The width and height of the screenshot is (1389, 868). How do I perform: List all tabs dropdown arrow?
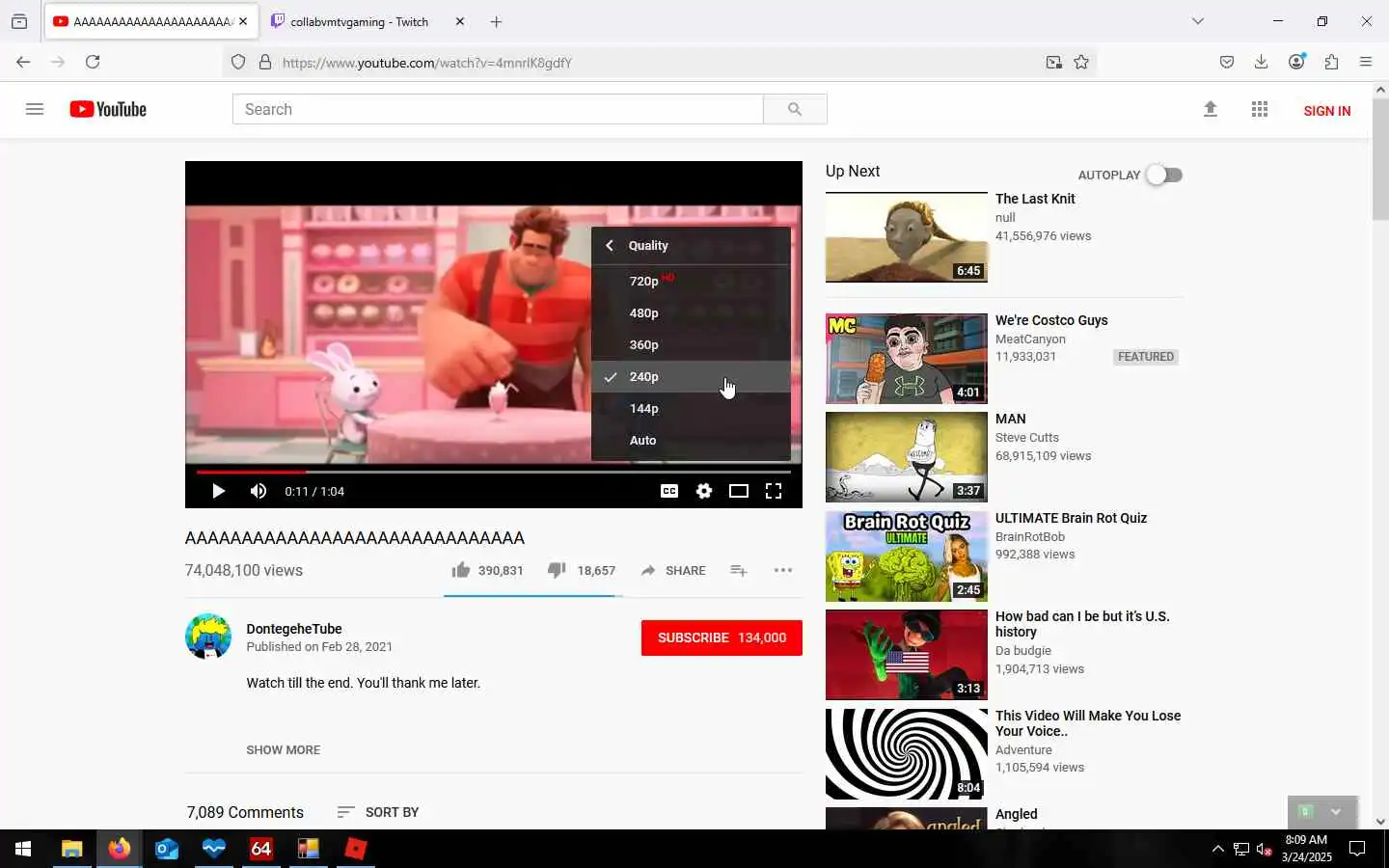click(x=1198, y=21)
